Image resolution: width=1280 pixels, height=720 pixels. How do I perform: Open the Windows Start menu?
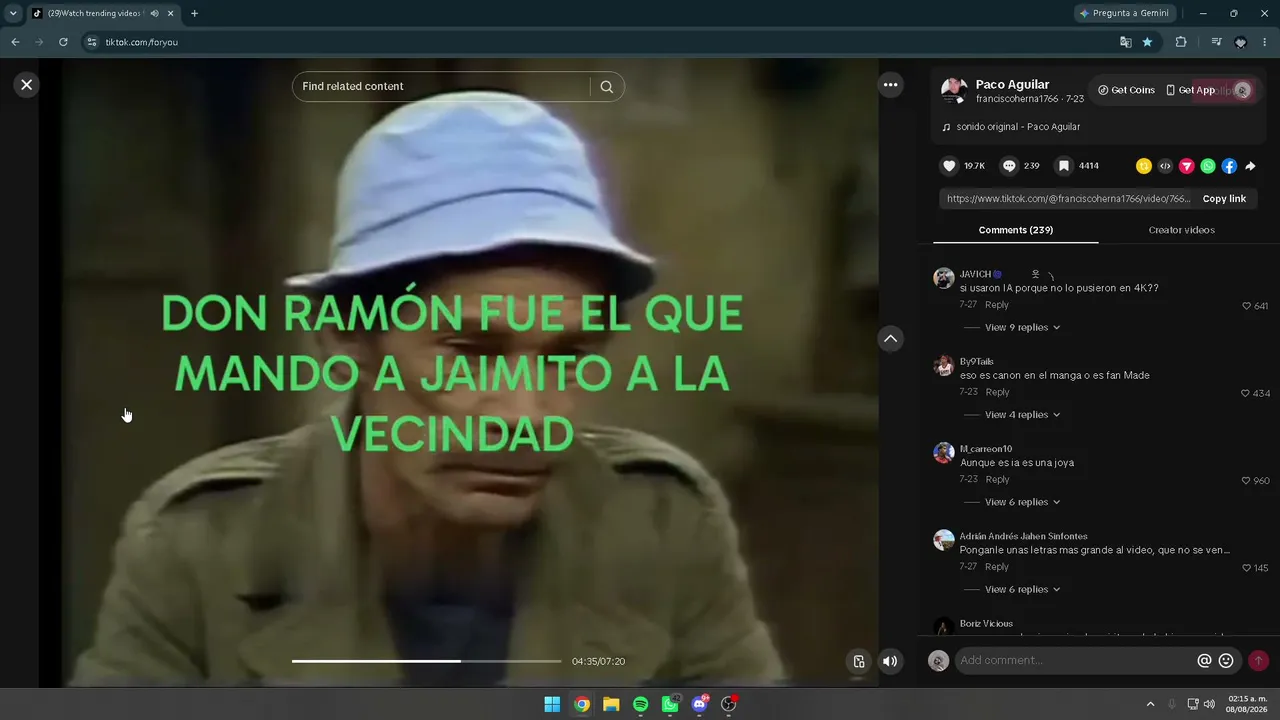click(552, 704)
